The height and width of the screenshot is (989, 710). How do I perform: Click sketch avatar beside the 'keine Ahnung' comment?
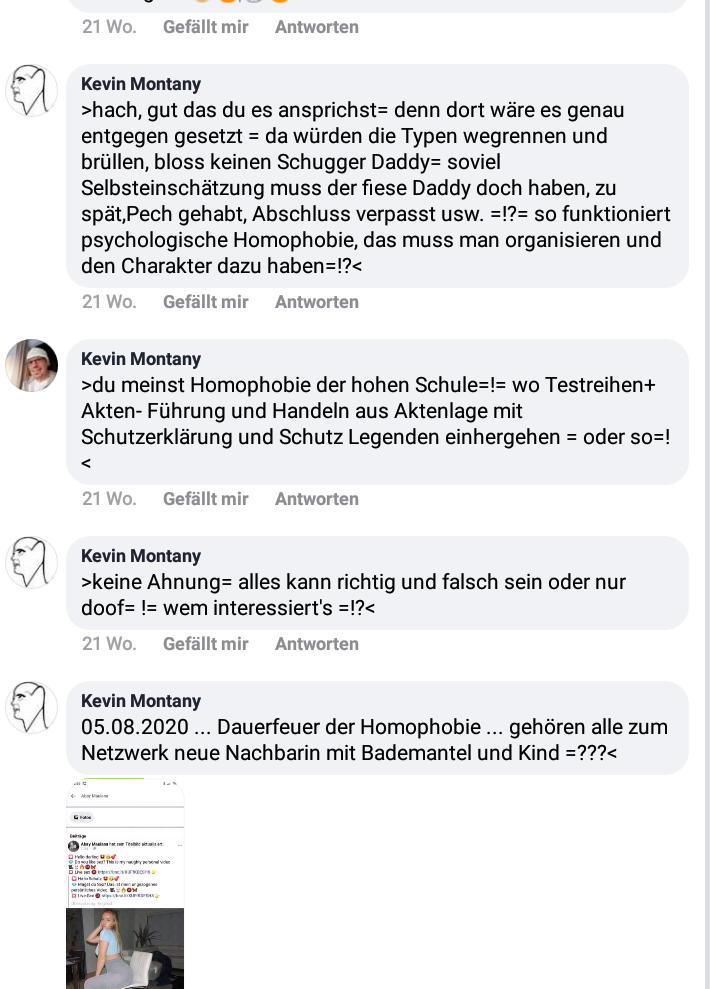tap(32, 562)
